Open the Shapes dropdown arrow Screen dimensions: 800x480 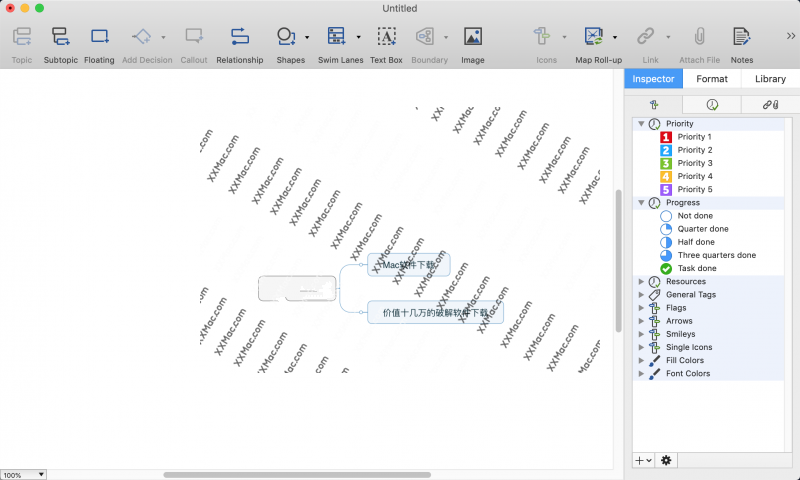(x=307, y=37)
